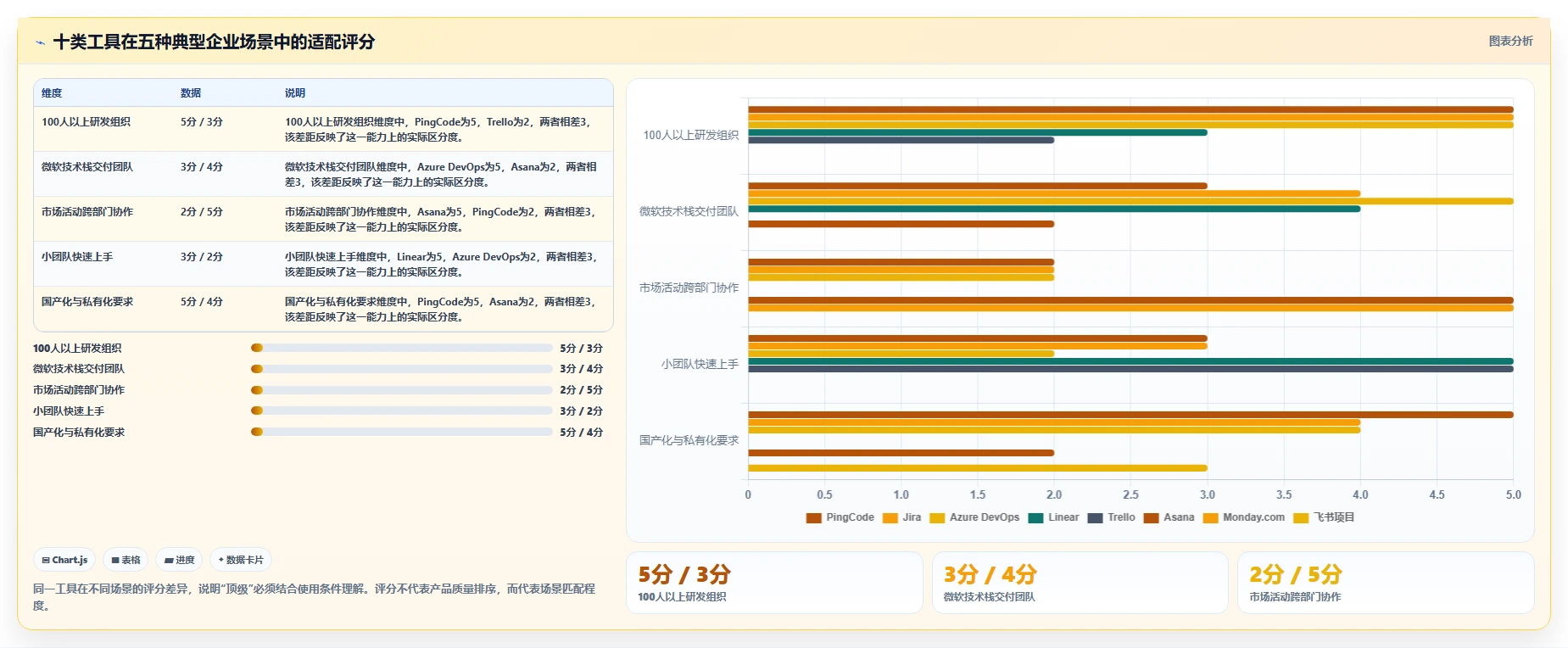
Task: Click the 5.0 tick on the chart x-axis
Action: point(1514,495)
